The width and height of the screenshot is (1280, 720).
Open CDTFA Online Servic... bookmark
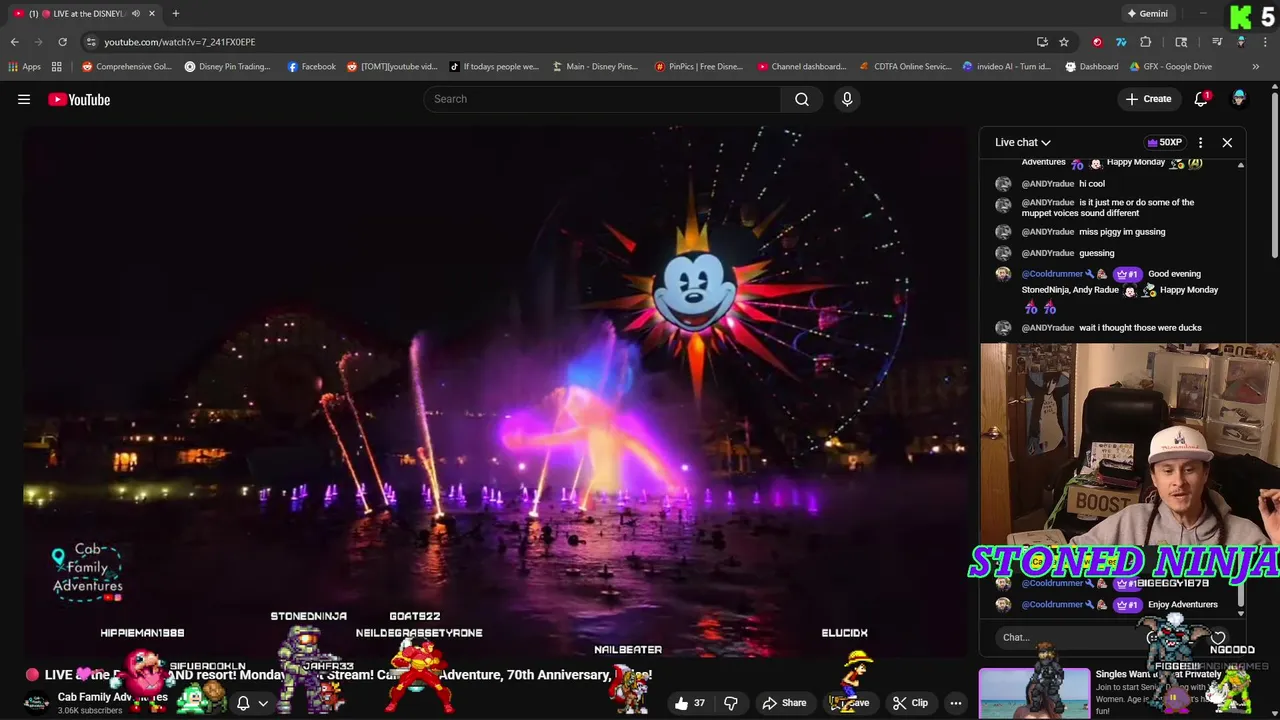point(905,67)
